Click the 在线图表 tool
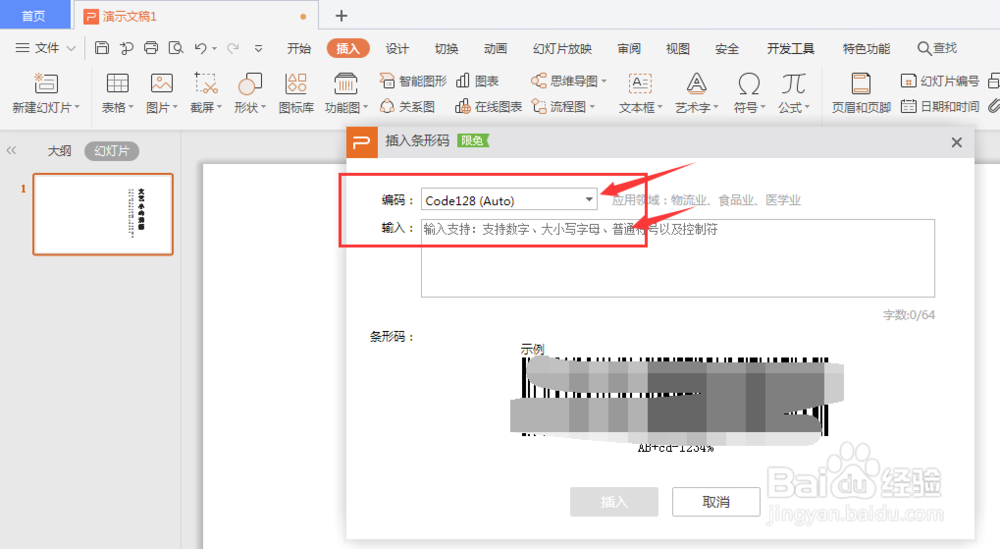Screen dimensions: 1000x549 point(489,106)
